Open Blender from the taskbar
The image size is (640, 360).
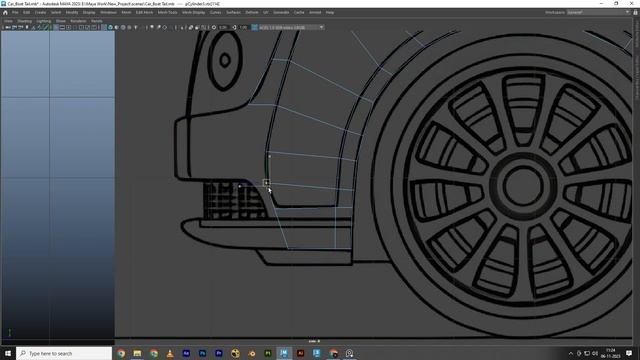(251, 353)
